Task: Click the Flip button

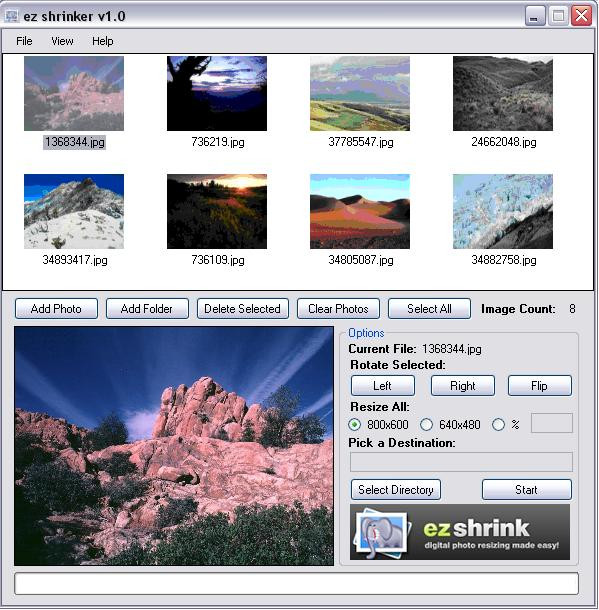Action: [540, 386]
